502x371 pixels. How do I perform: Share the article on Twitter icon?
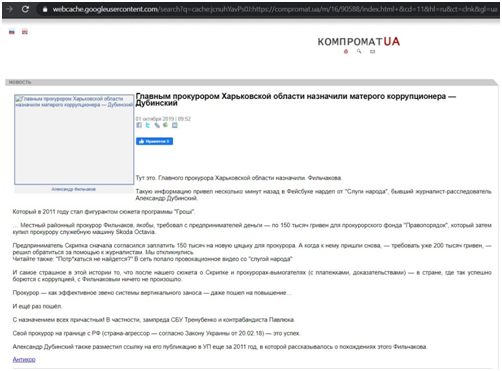click(148, 125)
